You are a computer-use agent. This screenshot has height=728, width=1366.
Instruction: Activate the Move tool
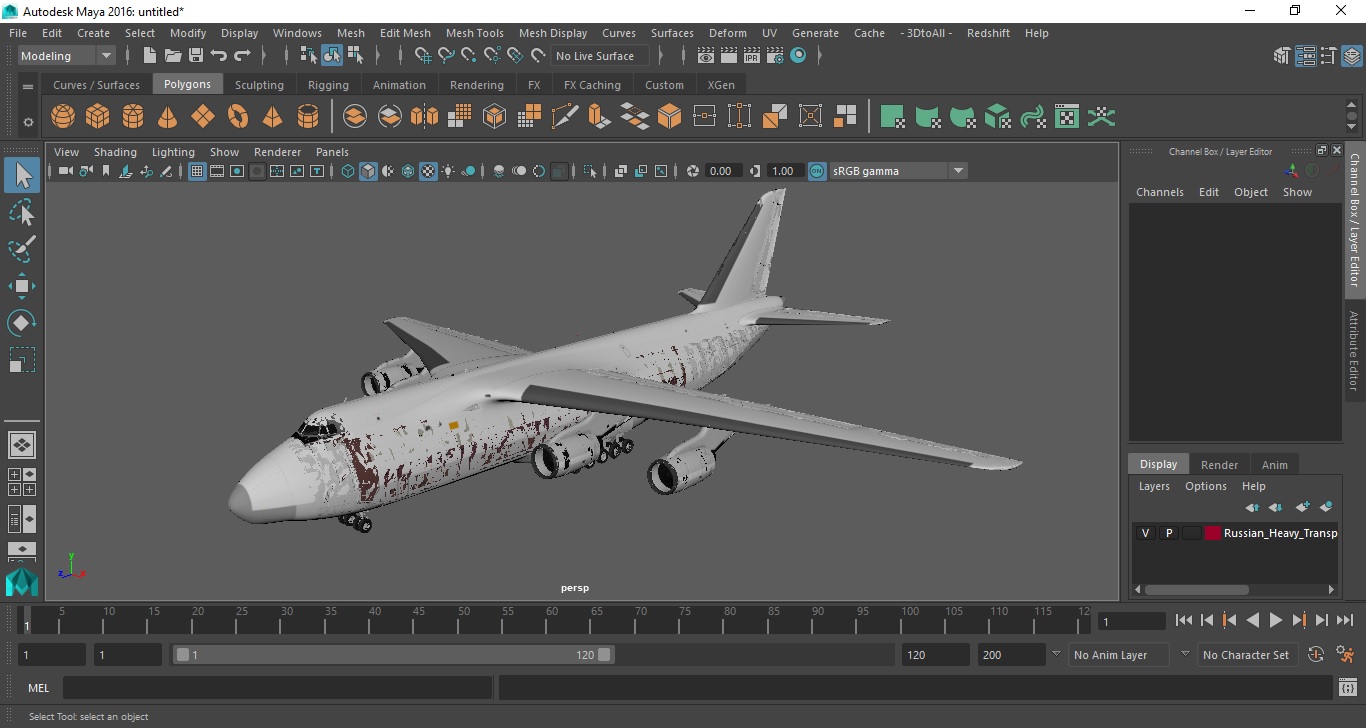point(22,286)
